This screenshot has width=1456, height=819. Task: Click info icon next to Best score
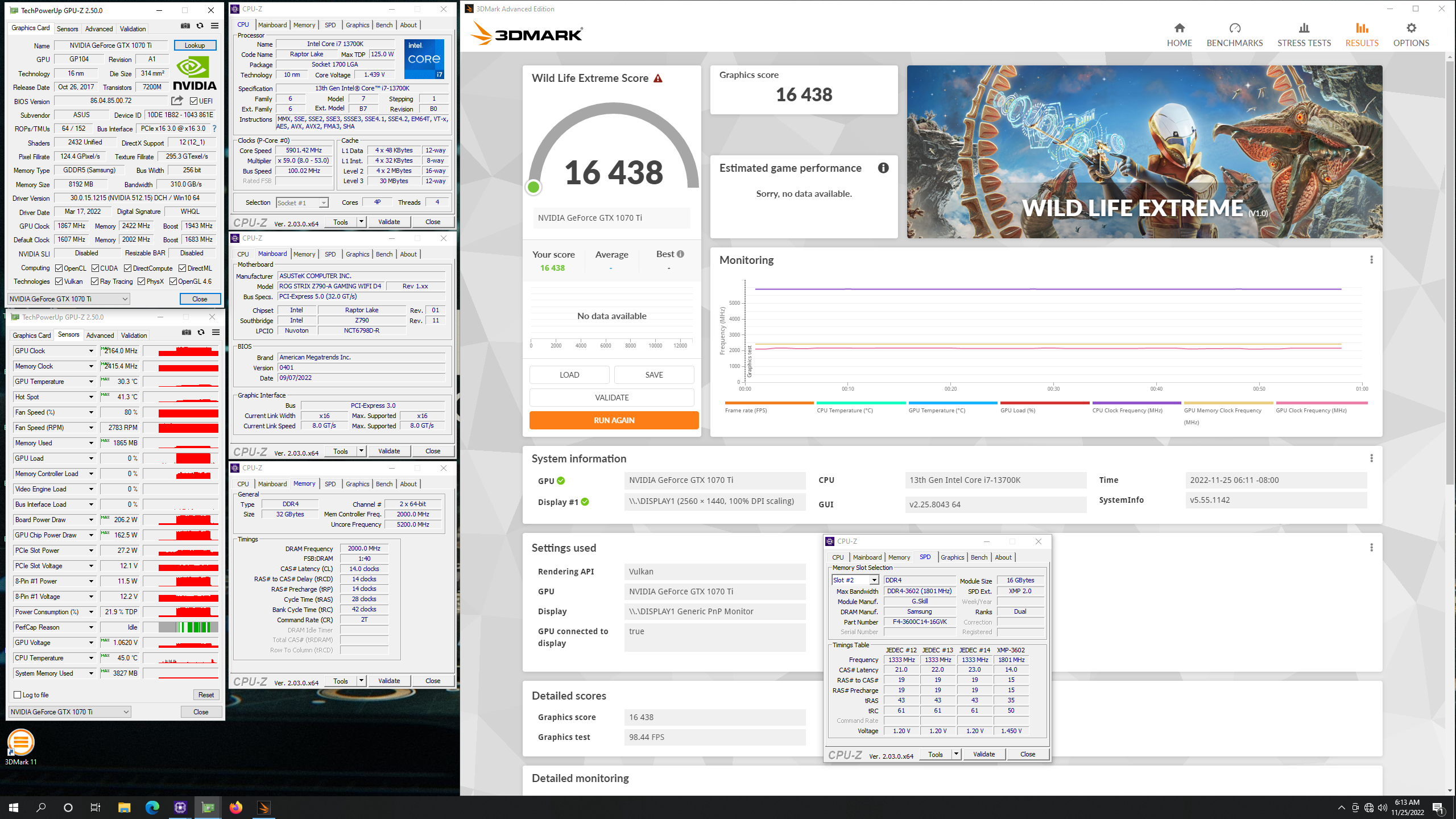(680, 254)
